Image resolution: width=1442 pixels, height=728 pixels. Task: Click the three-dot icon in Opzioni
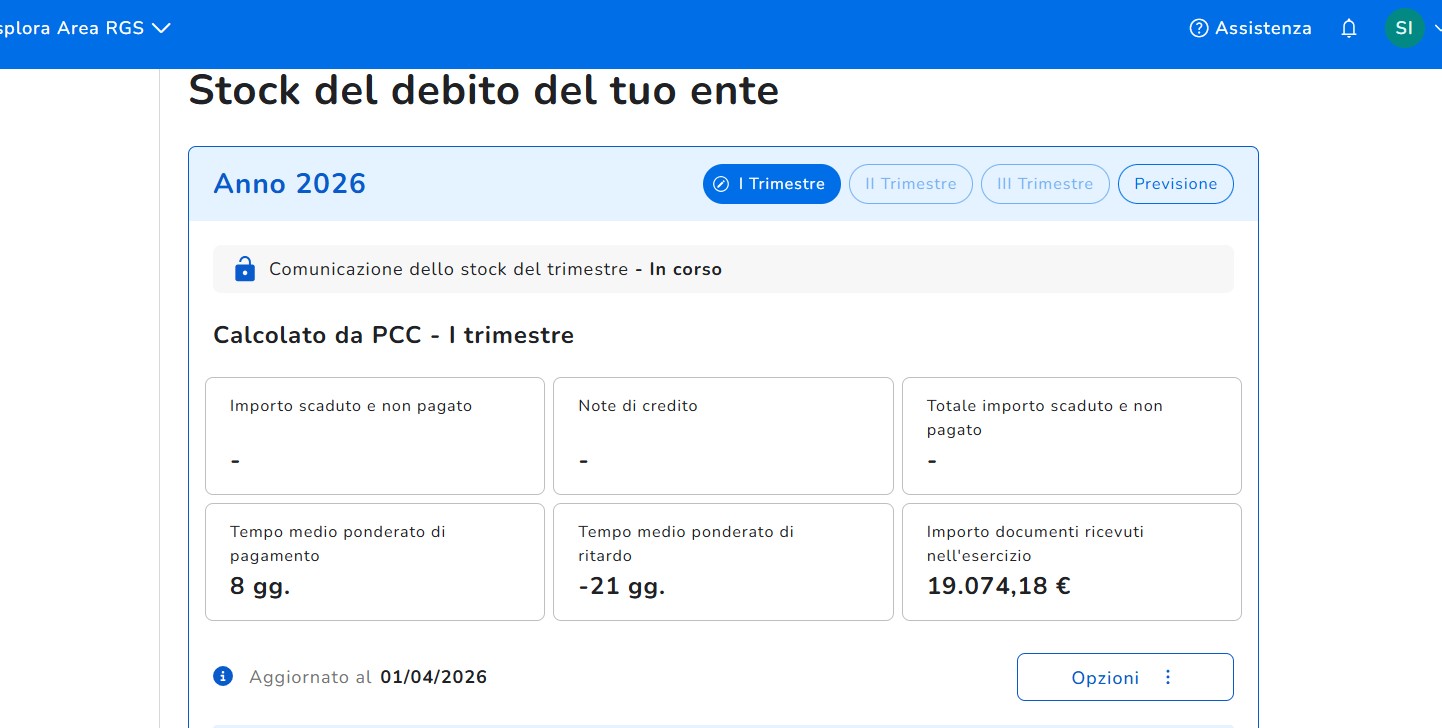pyautogui.click(x=1168, y=678)
